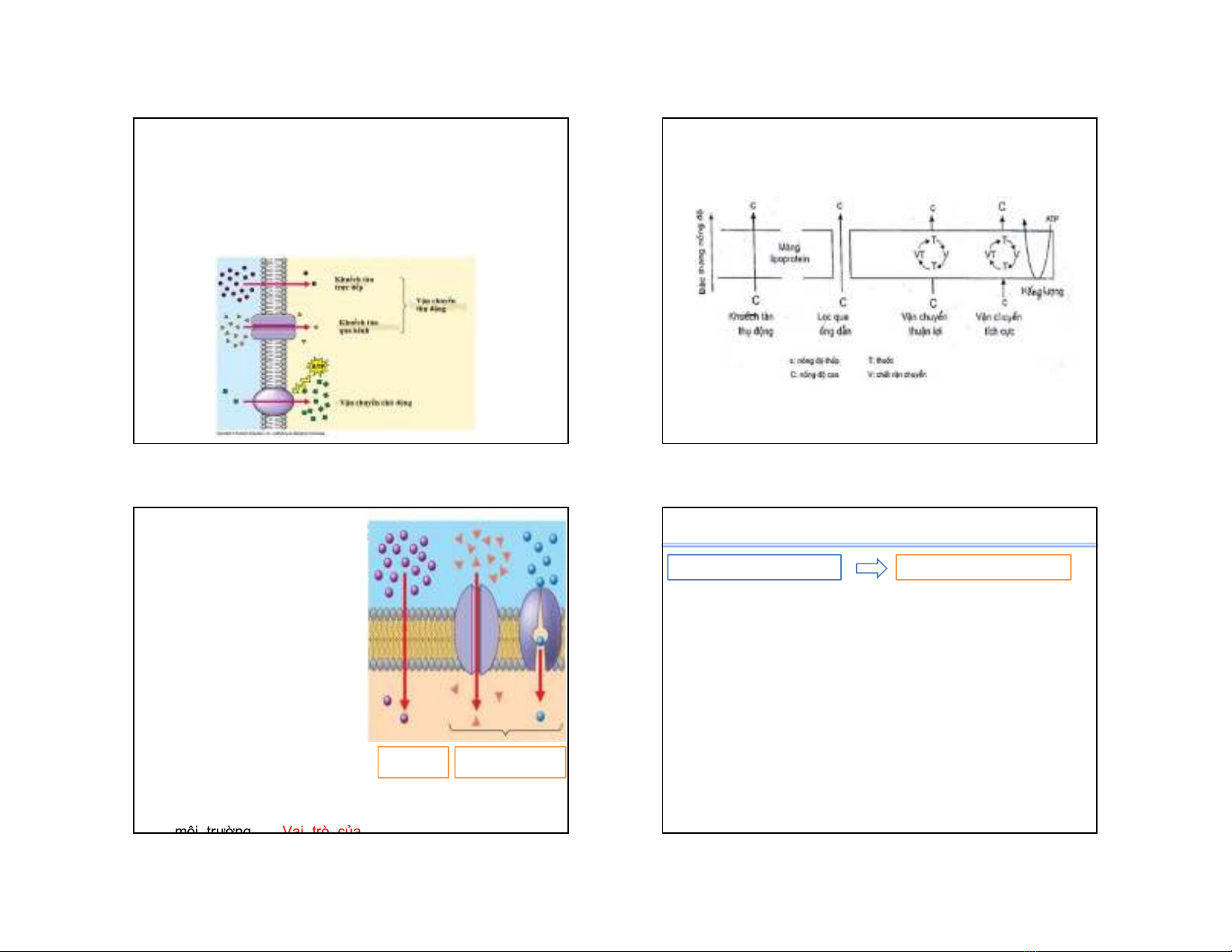Click the red text 'Vai trò của'

322,831
